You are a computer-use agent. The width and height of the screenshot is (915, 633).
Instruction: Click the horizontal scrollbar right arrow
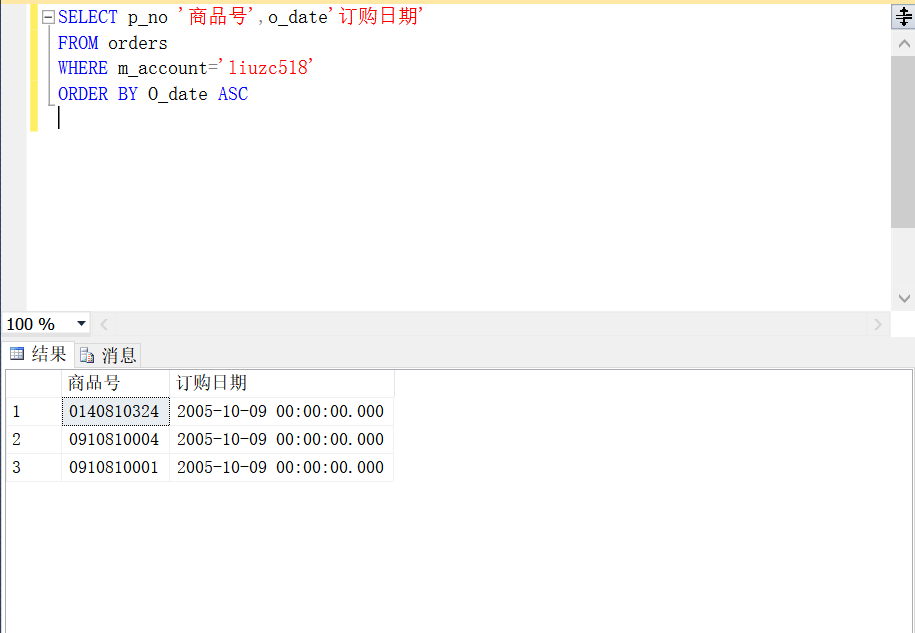[878, 324]
